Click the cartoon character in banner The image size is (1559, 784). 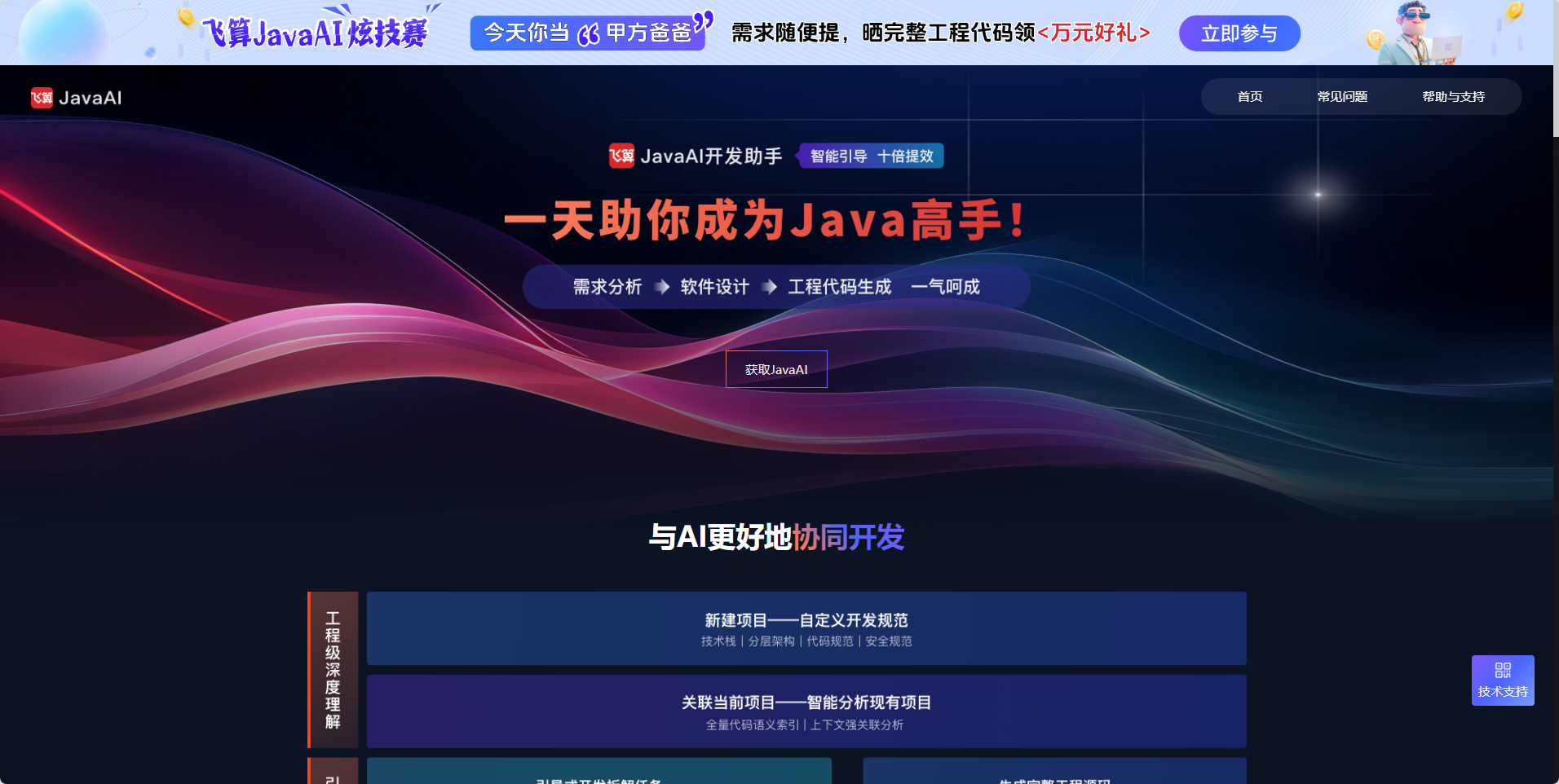1420,33
